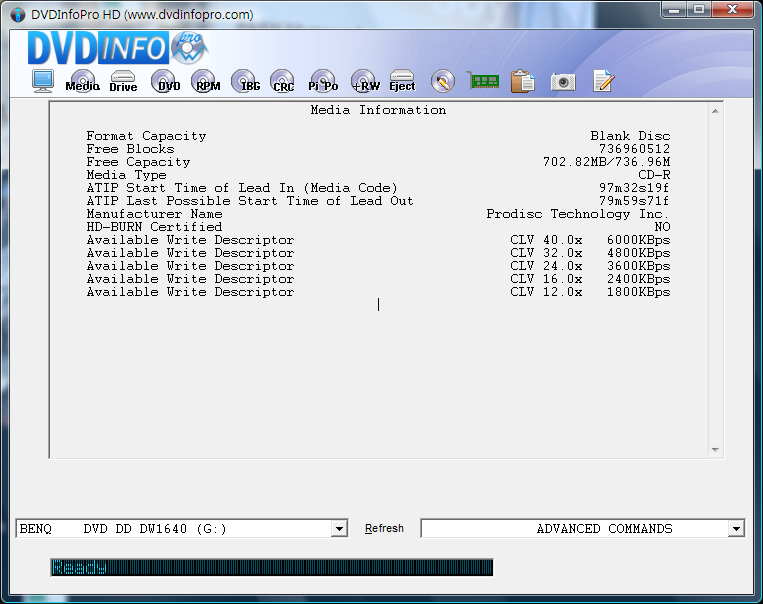Viewport: 763px width, 604px height.
Task: Select the 'CLV 12.0x 1800KBps' descriptor
Action: click(590, 292)
